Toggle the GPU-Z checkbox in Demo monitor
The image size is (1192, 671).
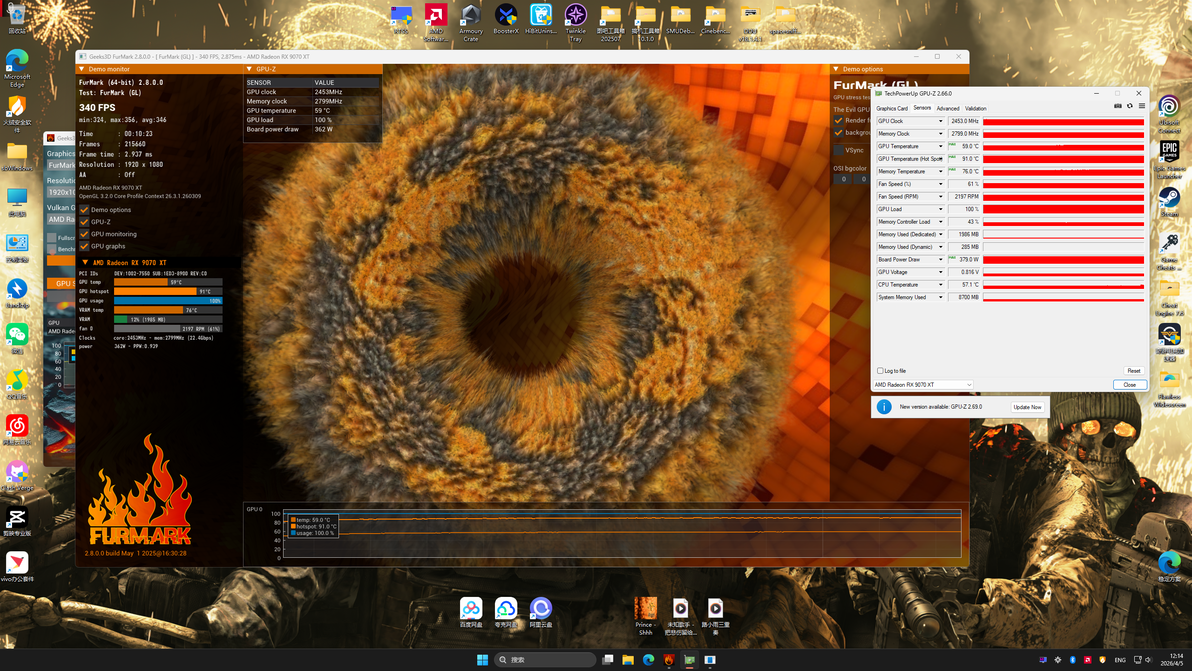click(x=84, y=222)
